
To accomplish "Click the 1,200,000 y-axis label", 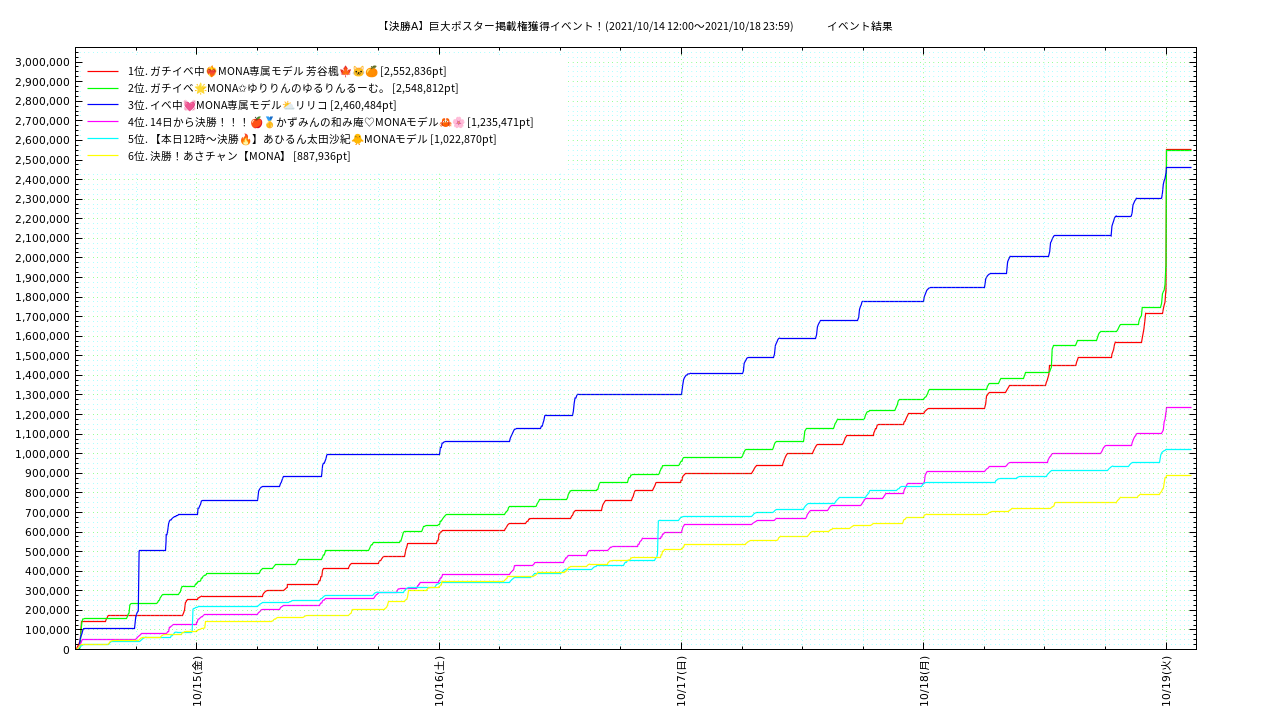I will pos(43,415).
